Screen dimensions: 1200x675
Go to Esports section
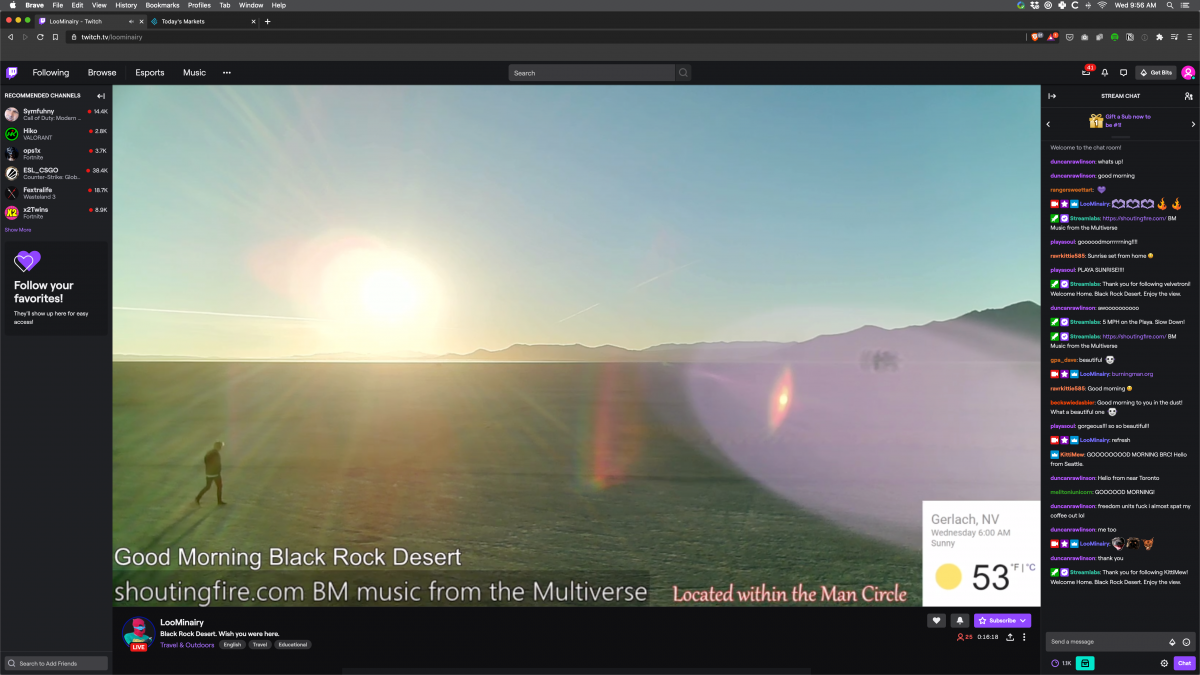pyautogui.click(x=150, y=72)
